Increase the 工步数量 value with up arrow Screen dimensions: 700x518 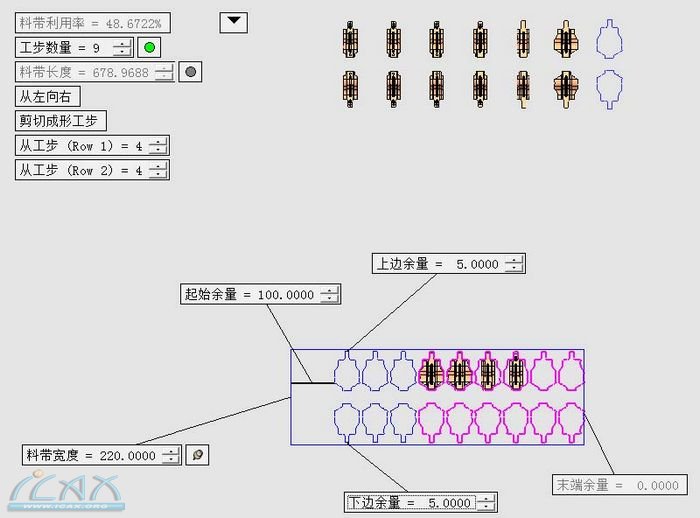(122, 44)
